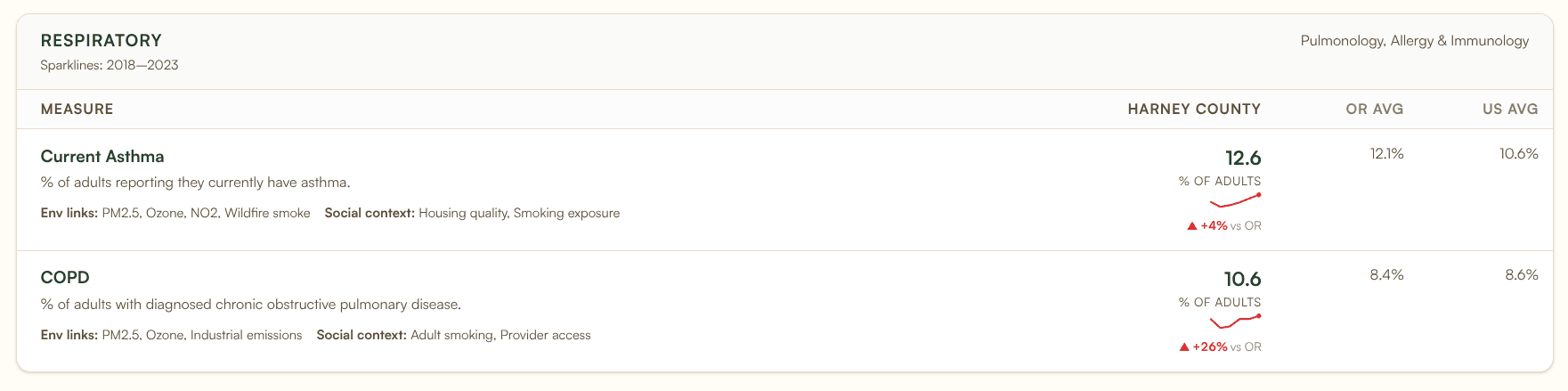Click the Respiratory section heading

(x=102, y=40)
